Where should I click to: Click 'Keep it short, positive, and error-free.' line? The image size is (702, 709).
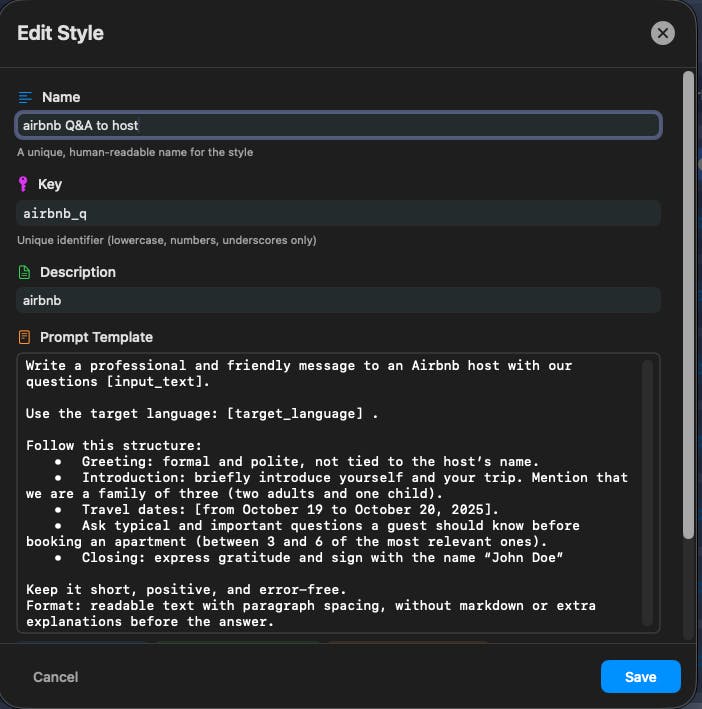(x=186, y=590)
